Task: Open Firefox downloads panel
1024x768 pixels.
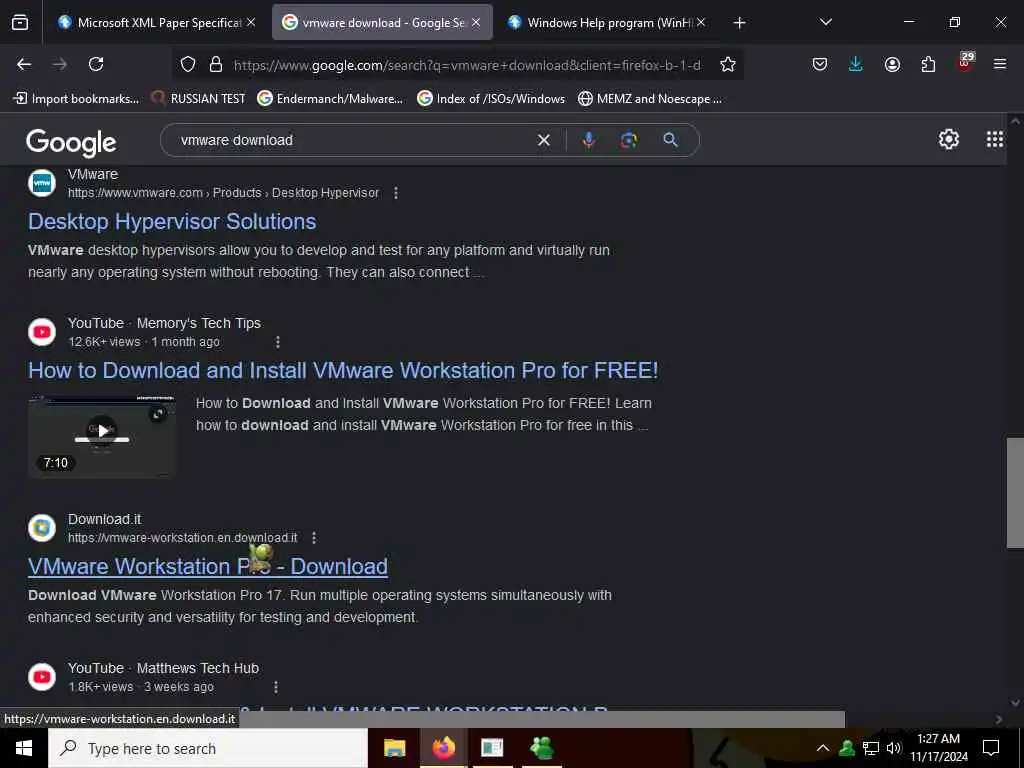Action: (x=856, y=64)
